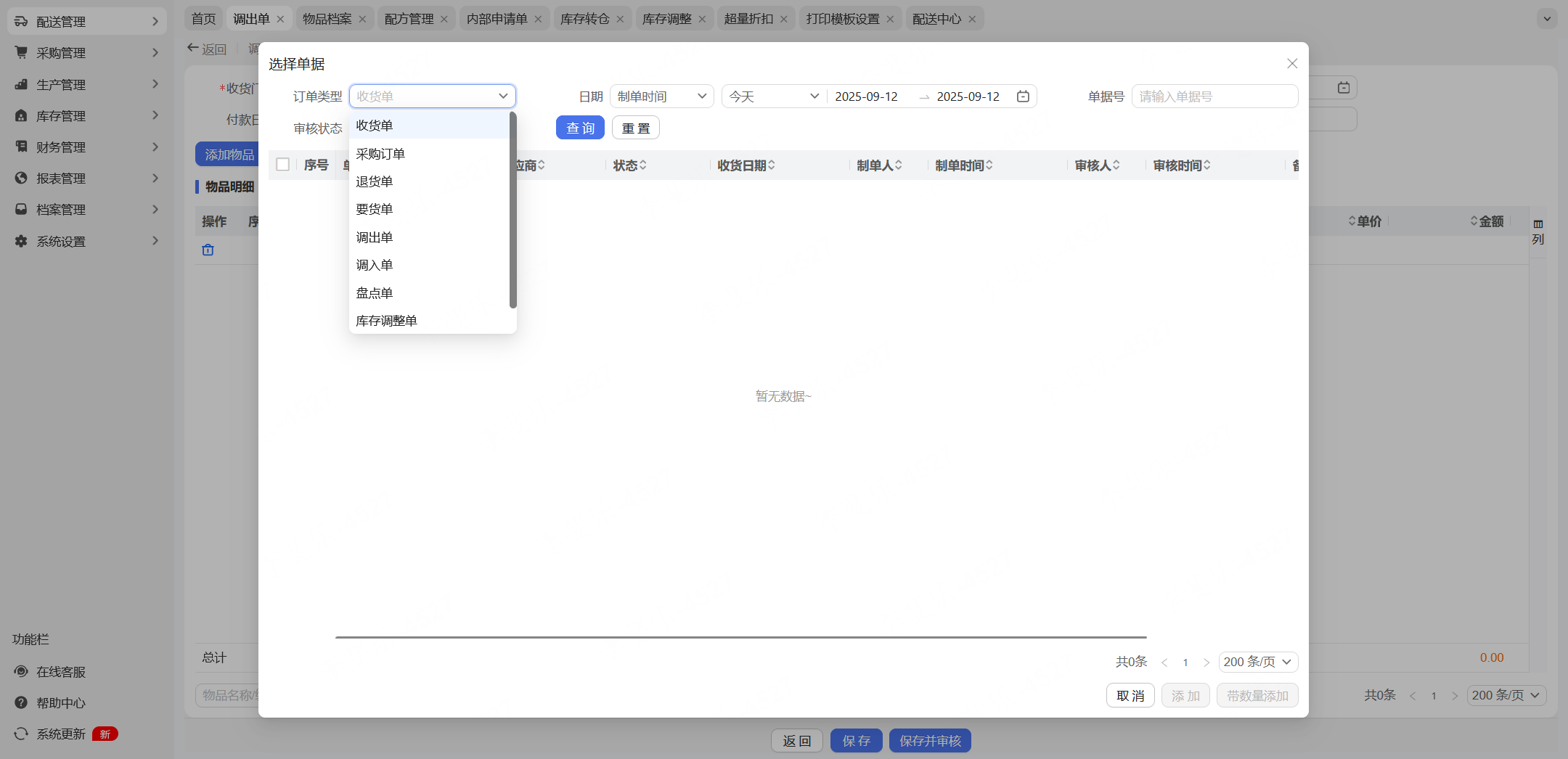Sort by 状态 column
This screenshot has width=1568, height=759.
tap(643, 165)
